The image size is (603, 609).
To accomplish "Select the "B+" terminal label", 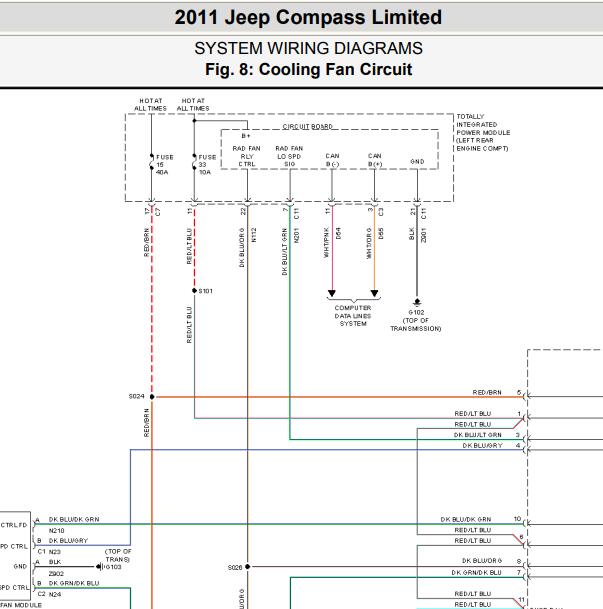I will click(246, 136).
